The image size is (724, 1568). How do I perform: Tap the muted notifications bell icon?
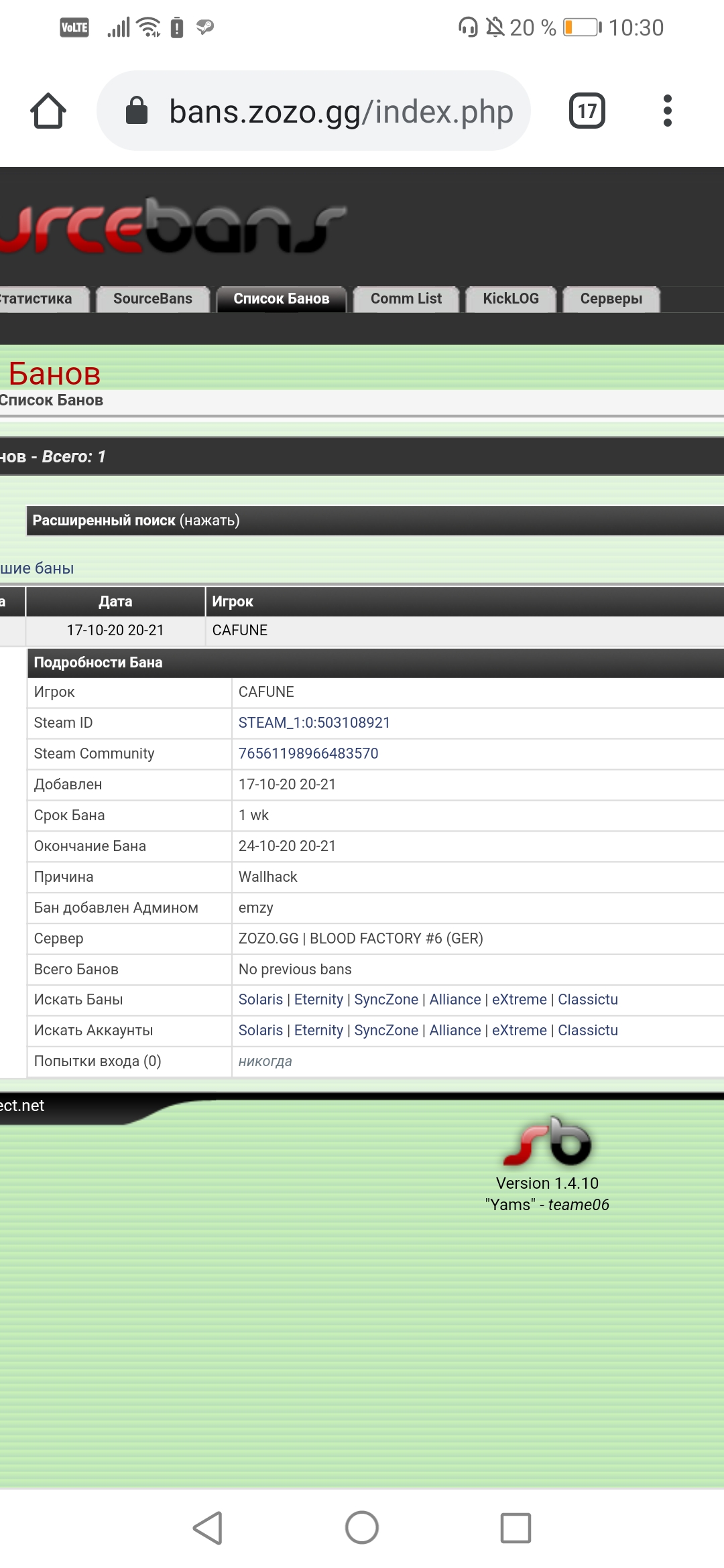495,27
